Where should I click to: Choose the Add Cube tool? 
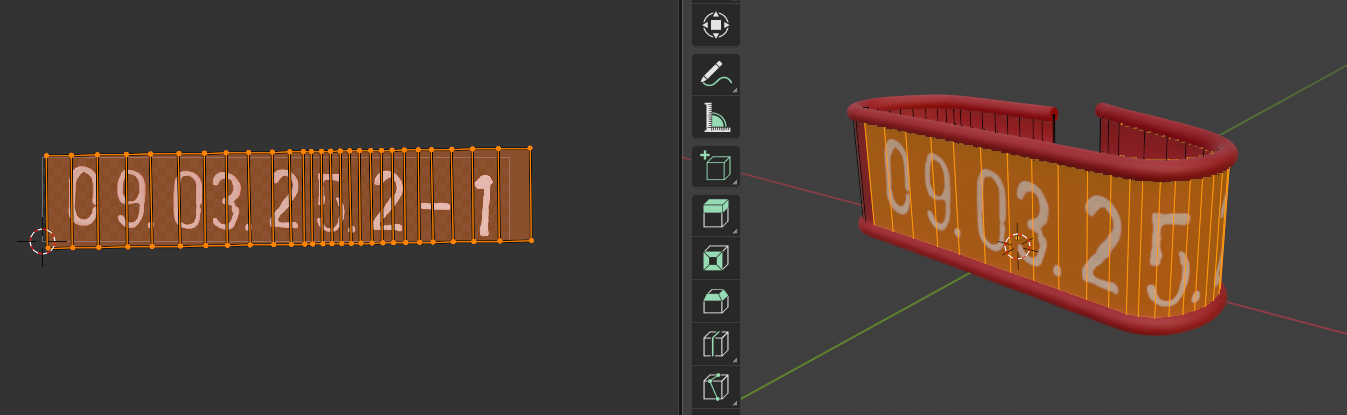pyautogui.click(x=715, y=167)
